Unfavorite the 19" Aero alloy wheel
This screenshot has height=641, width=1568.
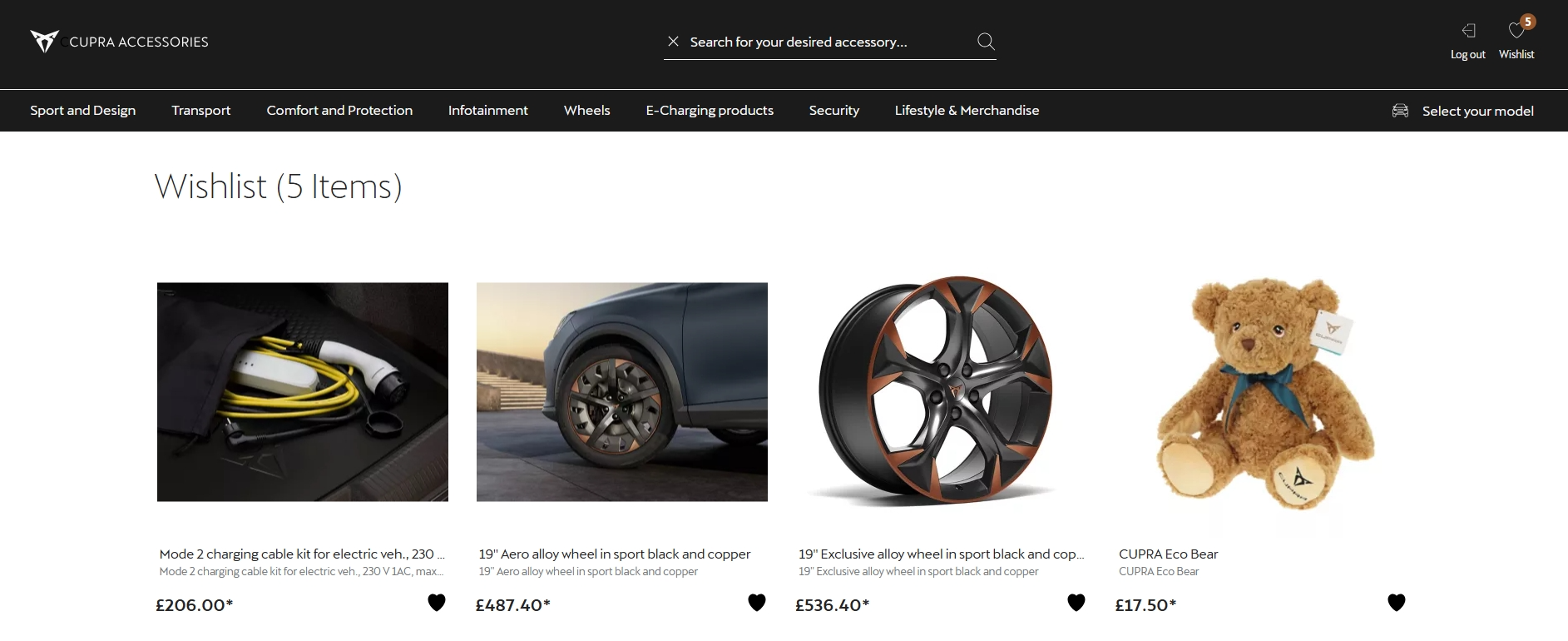756,603
